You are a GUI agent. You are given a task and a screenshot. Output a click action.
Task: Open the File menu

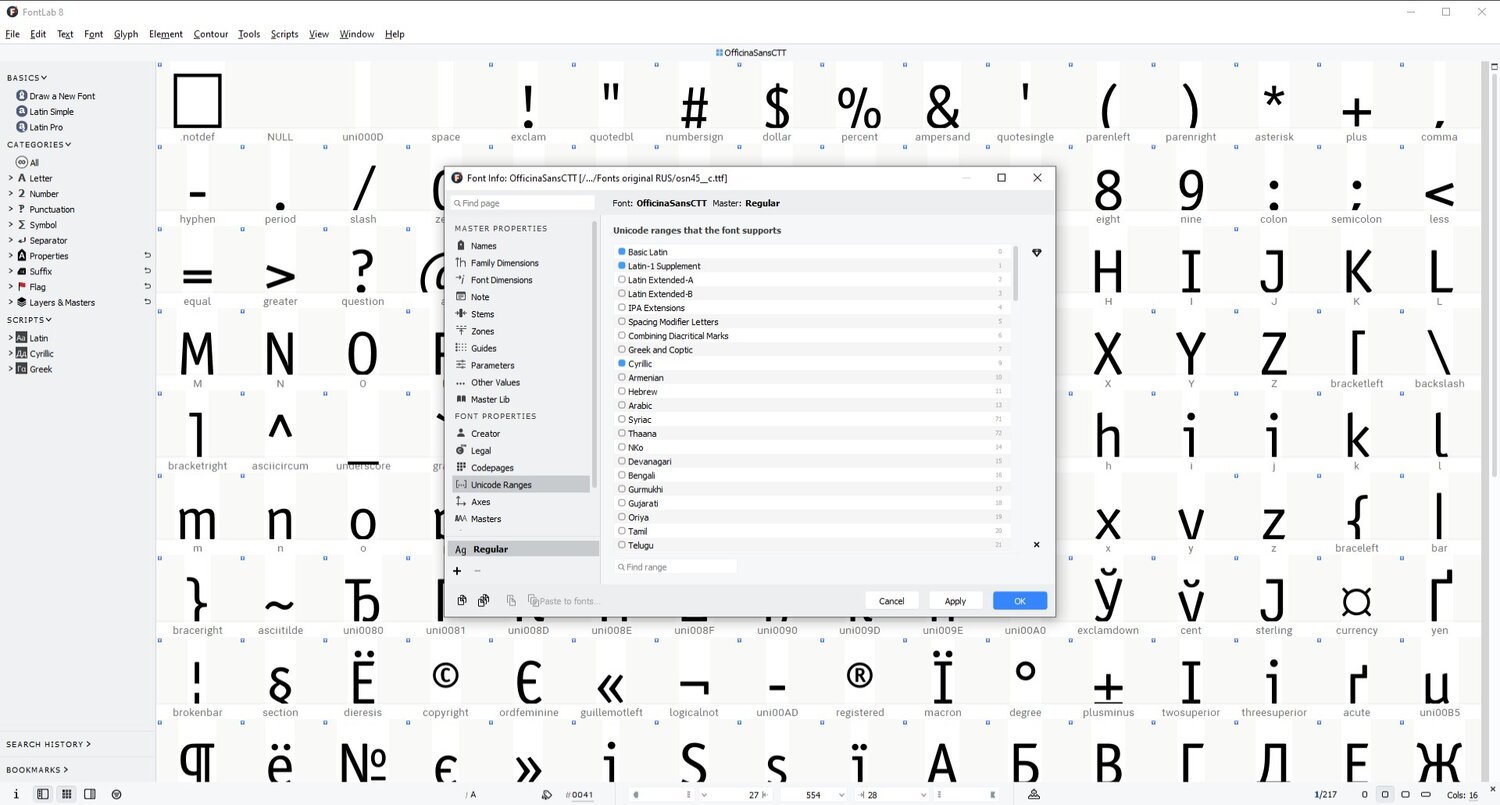pyautogui.click(x=13, y=34)
